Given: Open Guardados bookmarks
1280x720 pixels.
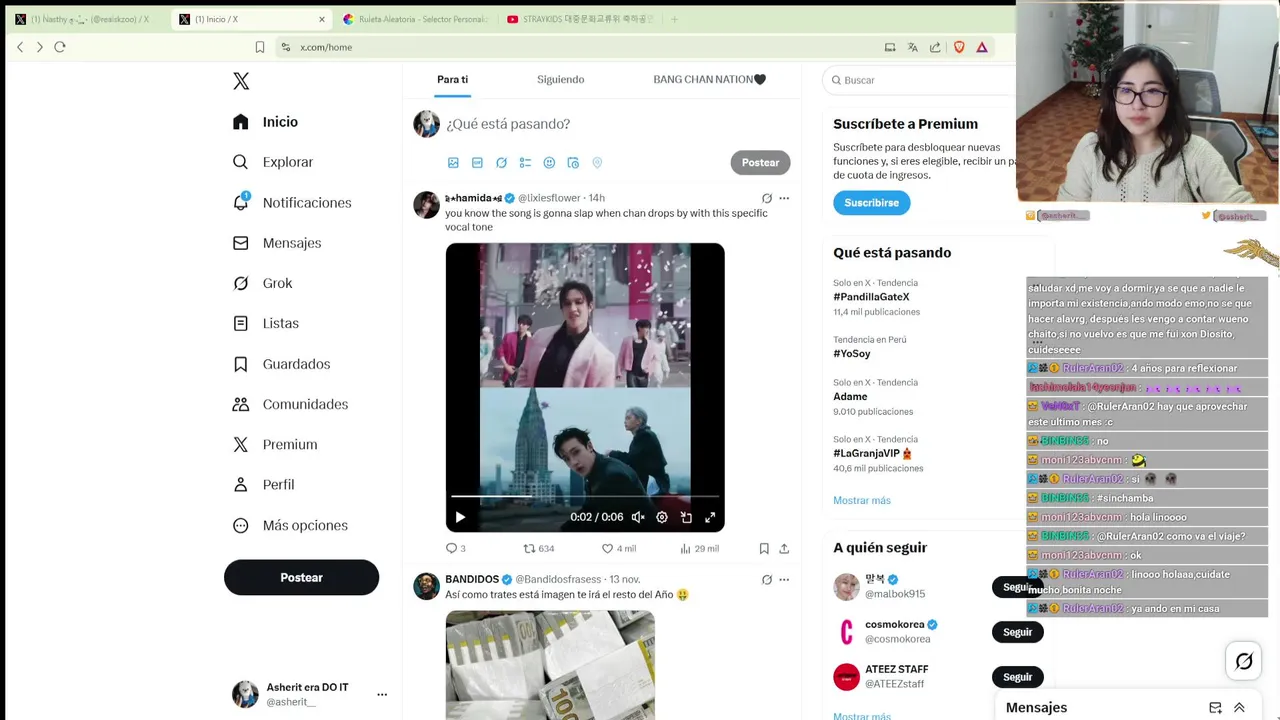Looking at the screenshot, I should click(281, 364).
